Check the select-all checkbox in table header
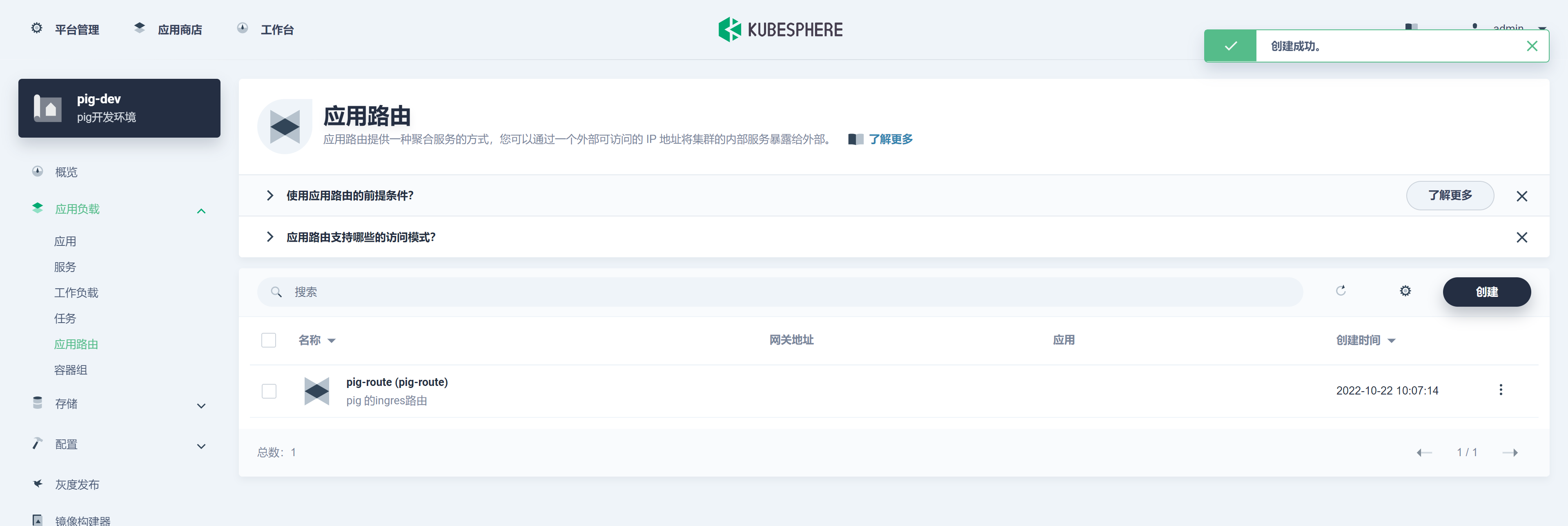The width and height of the screenshot is (1568, 526). pos(268,340)
